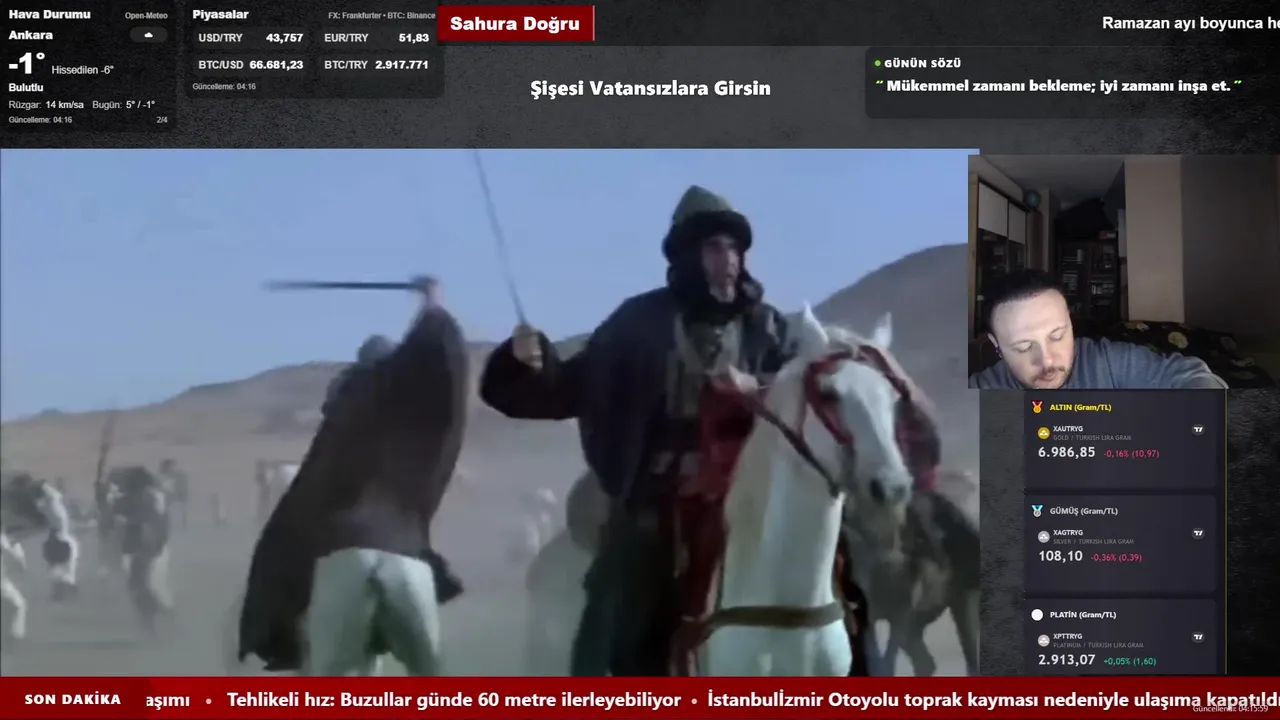Click the XAGTRYG ticker symbol text
Screen dimensions: 1280x720
(1068, 533)
